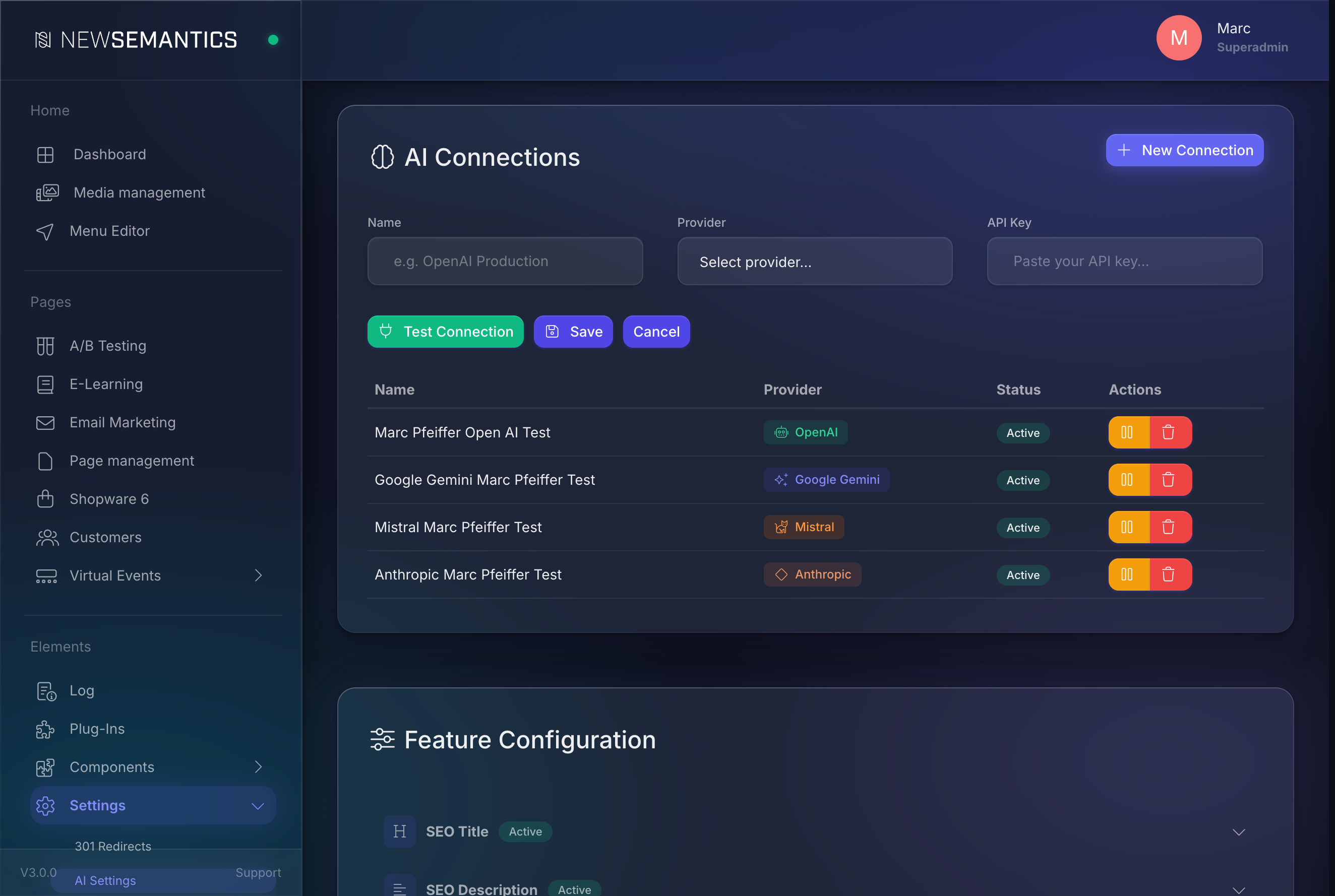Screen dimensions: 1335x896
Task: Click the Active badge next to SEO Title
Action: coord(525,832)
